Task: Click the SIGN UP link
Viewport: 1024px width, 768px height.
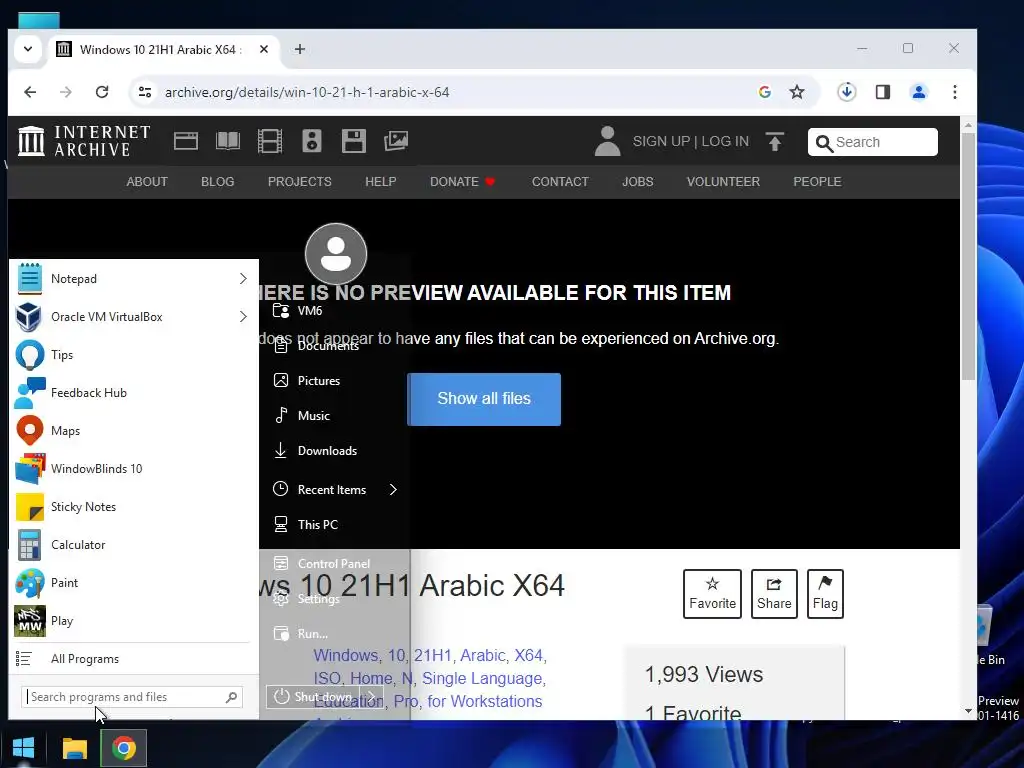Action: [x=661, y=142]
